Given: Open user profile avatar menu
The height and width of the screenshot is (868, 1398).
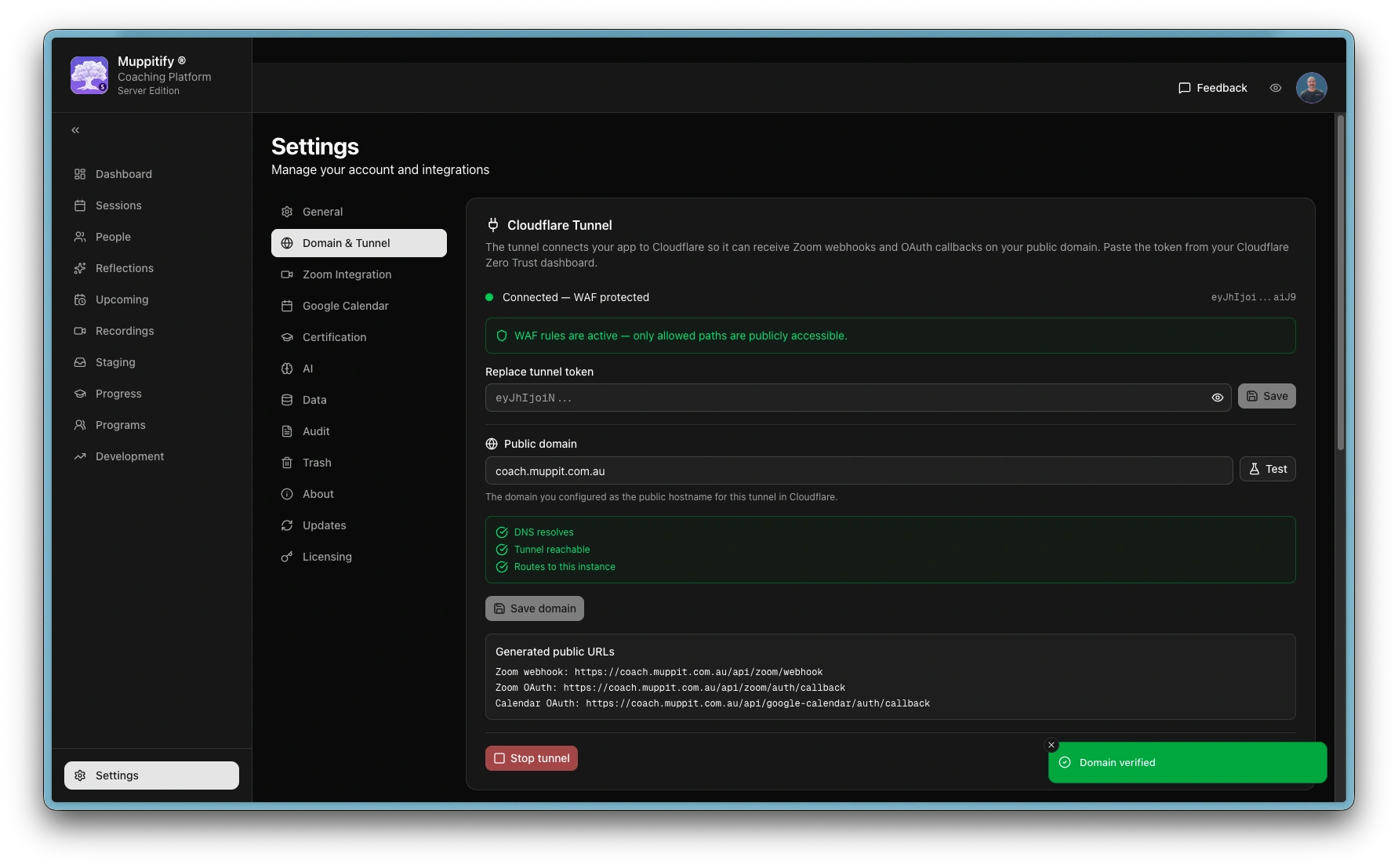Looking at the screenshot, I should pyautogui.click(x=1311, y=88).
